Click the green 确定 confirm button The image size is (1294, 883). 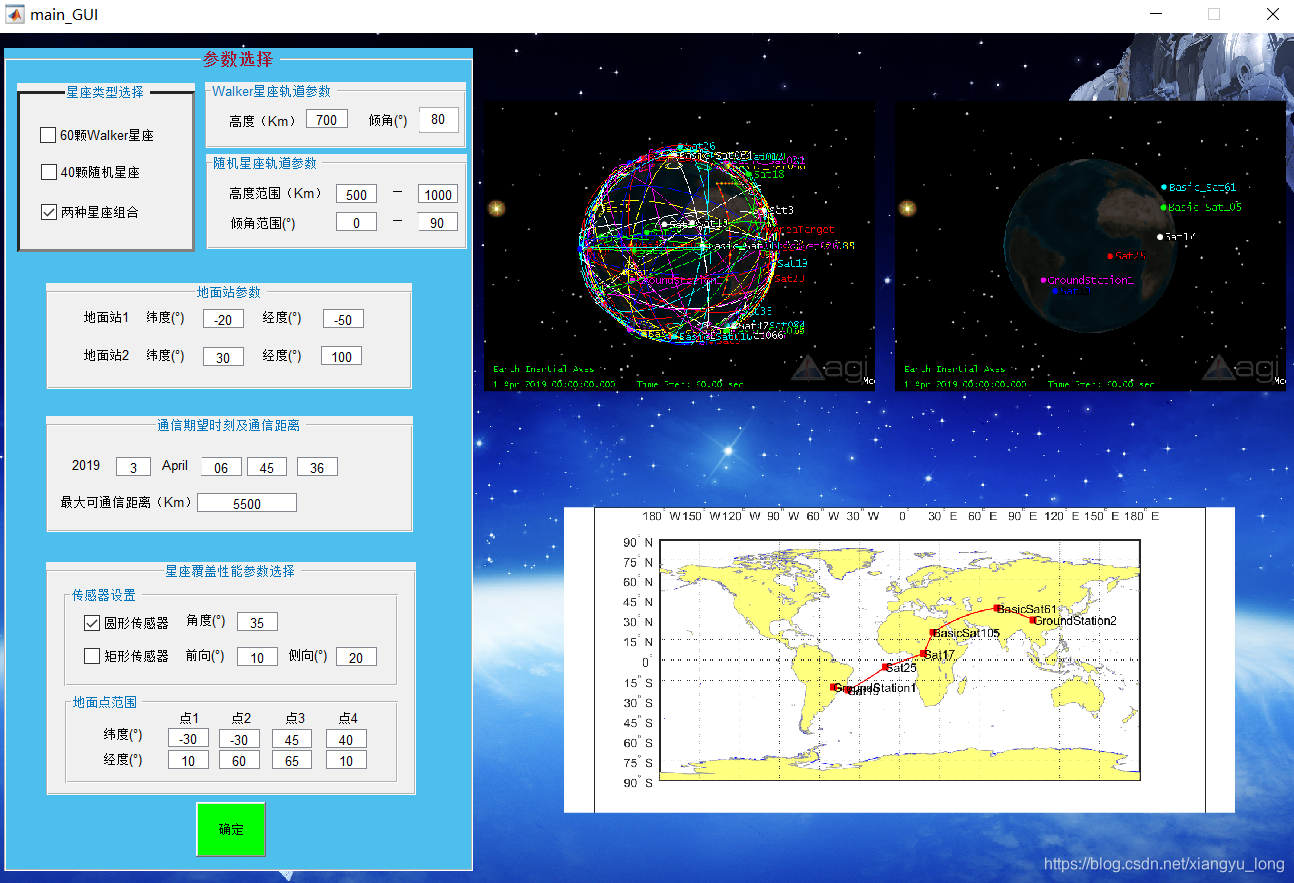click(x=231, y=829)
